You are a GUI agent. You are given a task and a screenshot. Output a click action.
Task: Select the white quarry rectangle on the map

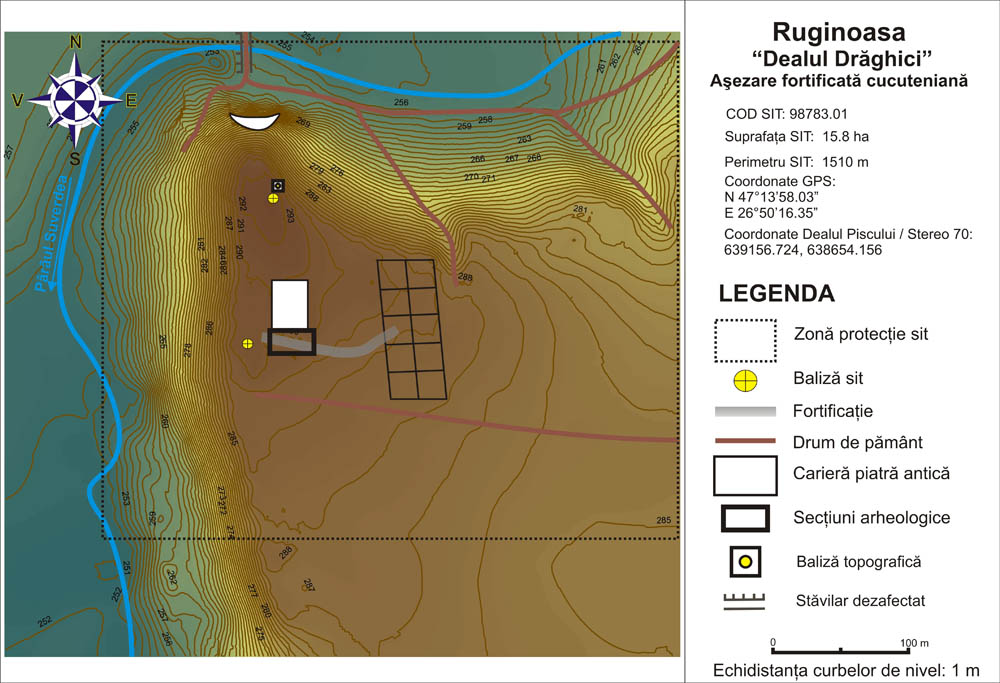click(x=290, y=304)
